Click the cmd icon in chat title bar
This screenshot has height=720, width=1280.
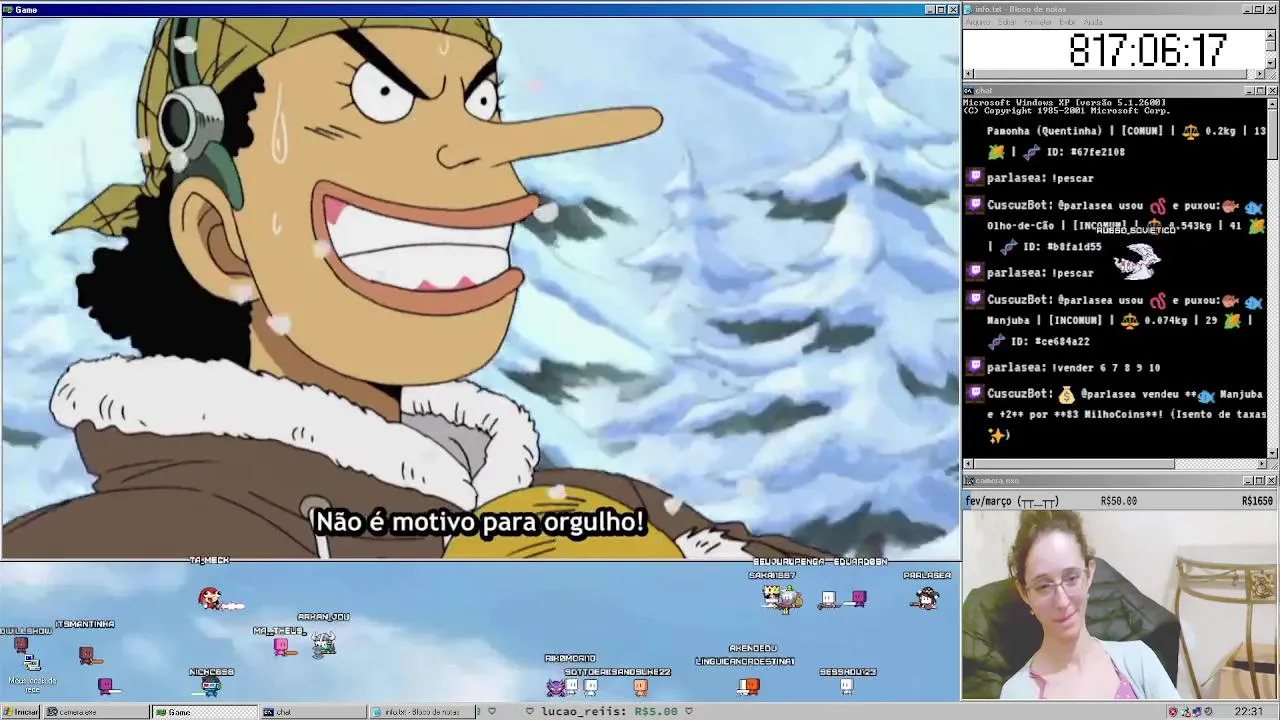tap(969, 91)
